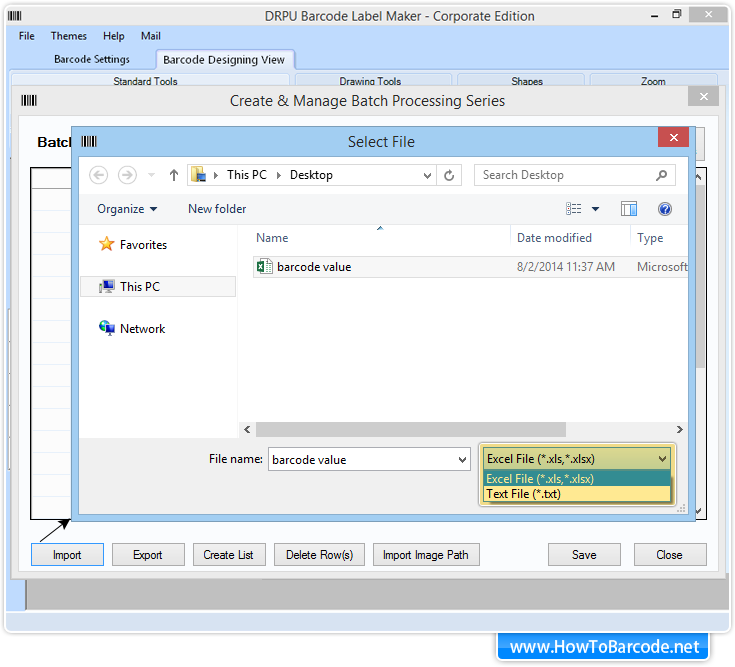Switch to Barcode Designing View tab
This screenshot has height=667, width=735.
coord(224,60)
